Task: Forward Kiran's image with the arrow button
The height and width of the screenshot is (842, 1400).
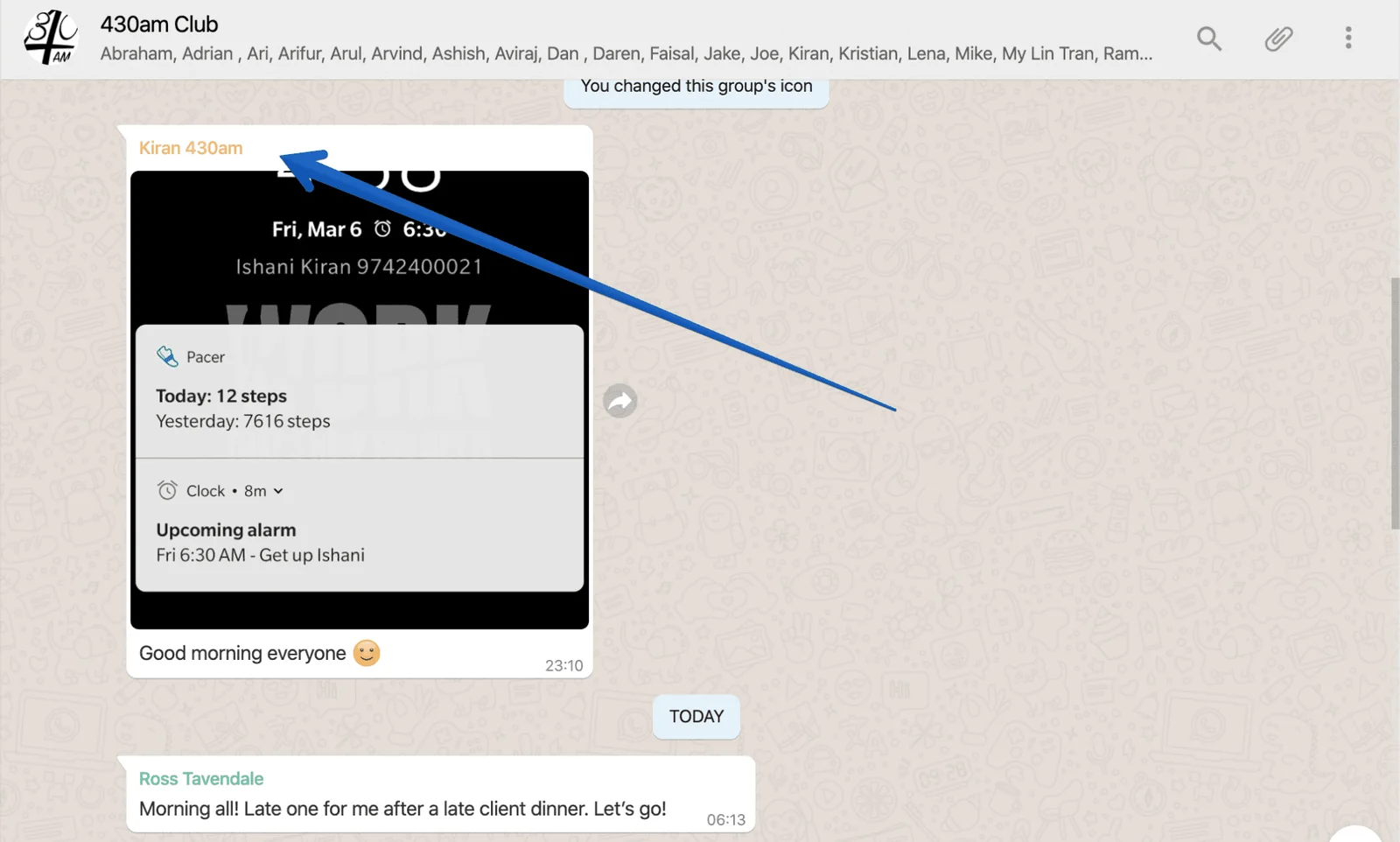Action: pyautogui.click(x=619, y=401)
